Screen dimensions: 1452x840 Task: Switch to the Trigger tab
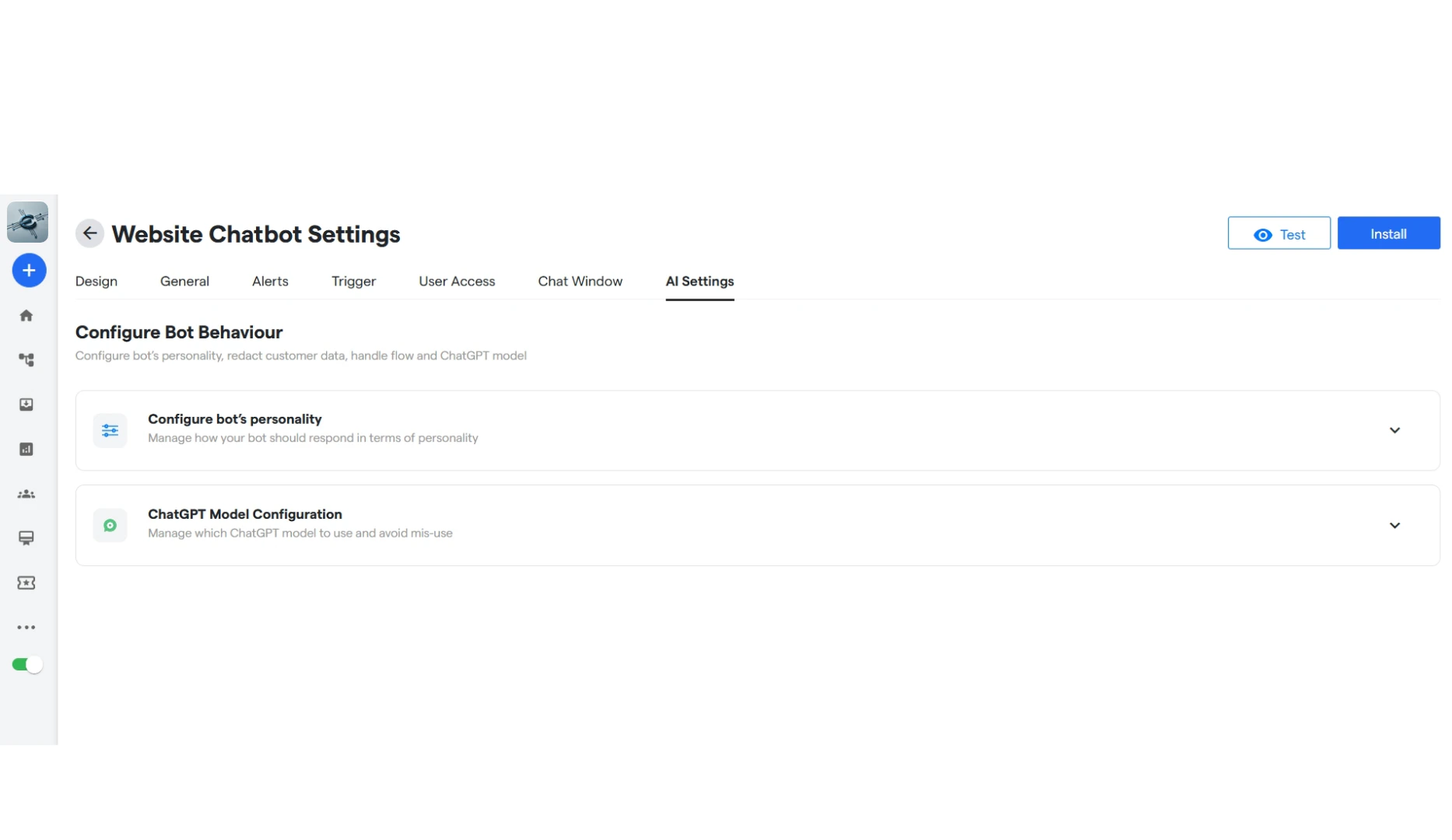[x=353, y=282]
